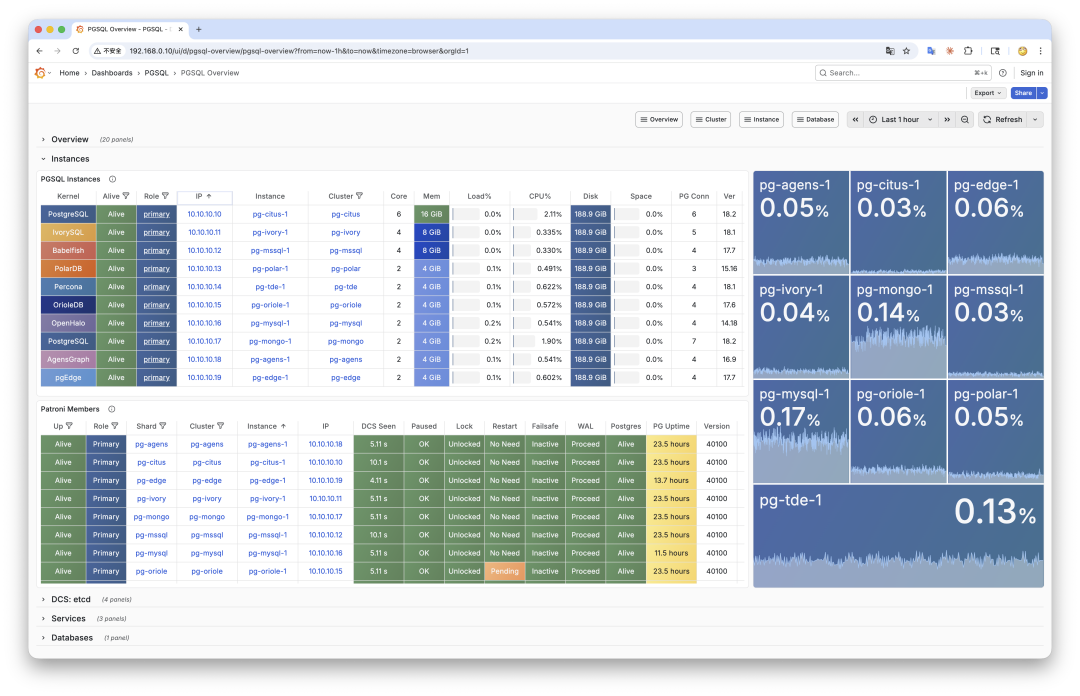This screenshot has height=696, width=1080.
Task: Click PGSQL Instances info icon
Action: (112, 179)
